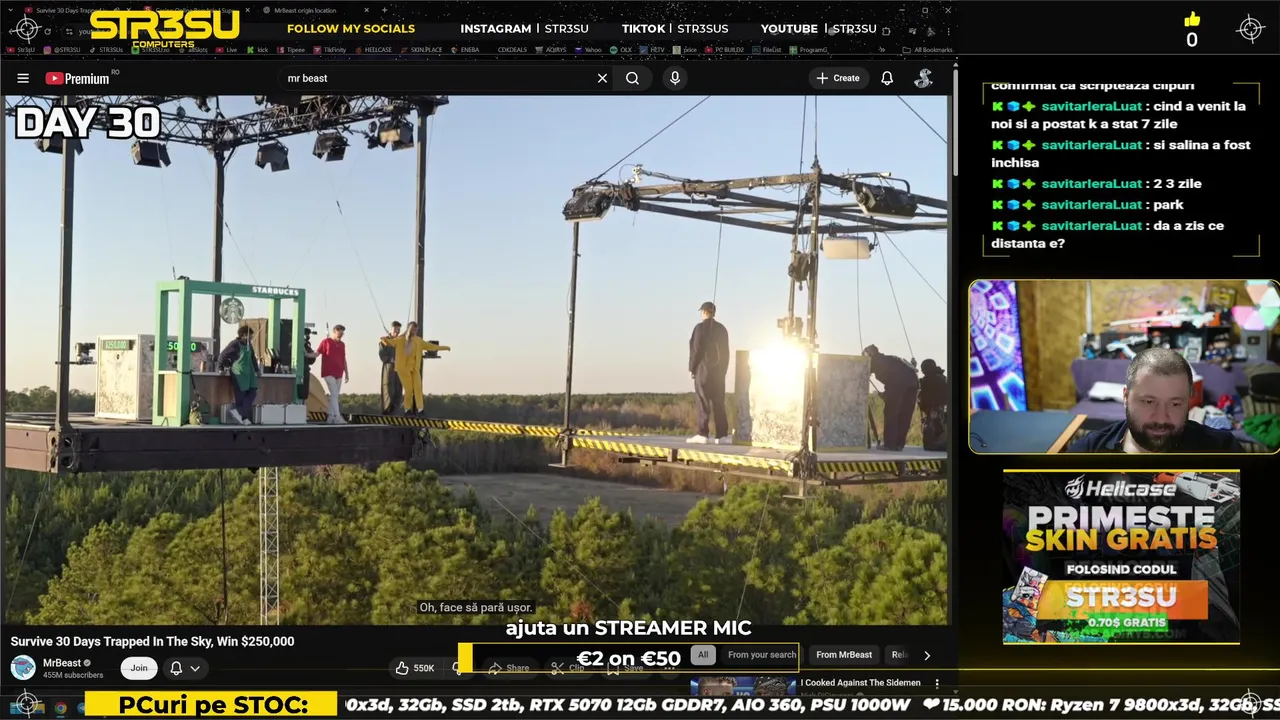The width and height of the screenshot is (1280, 720).
Task: Click the Join membership button
Action: point(139,668)
